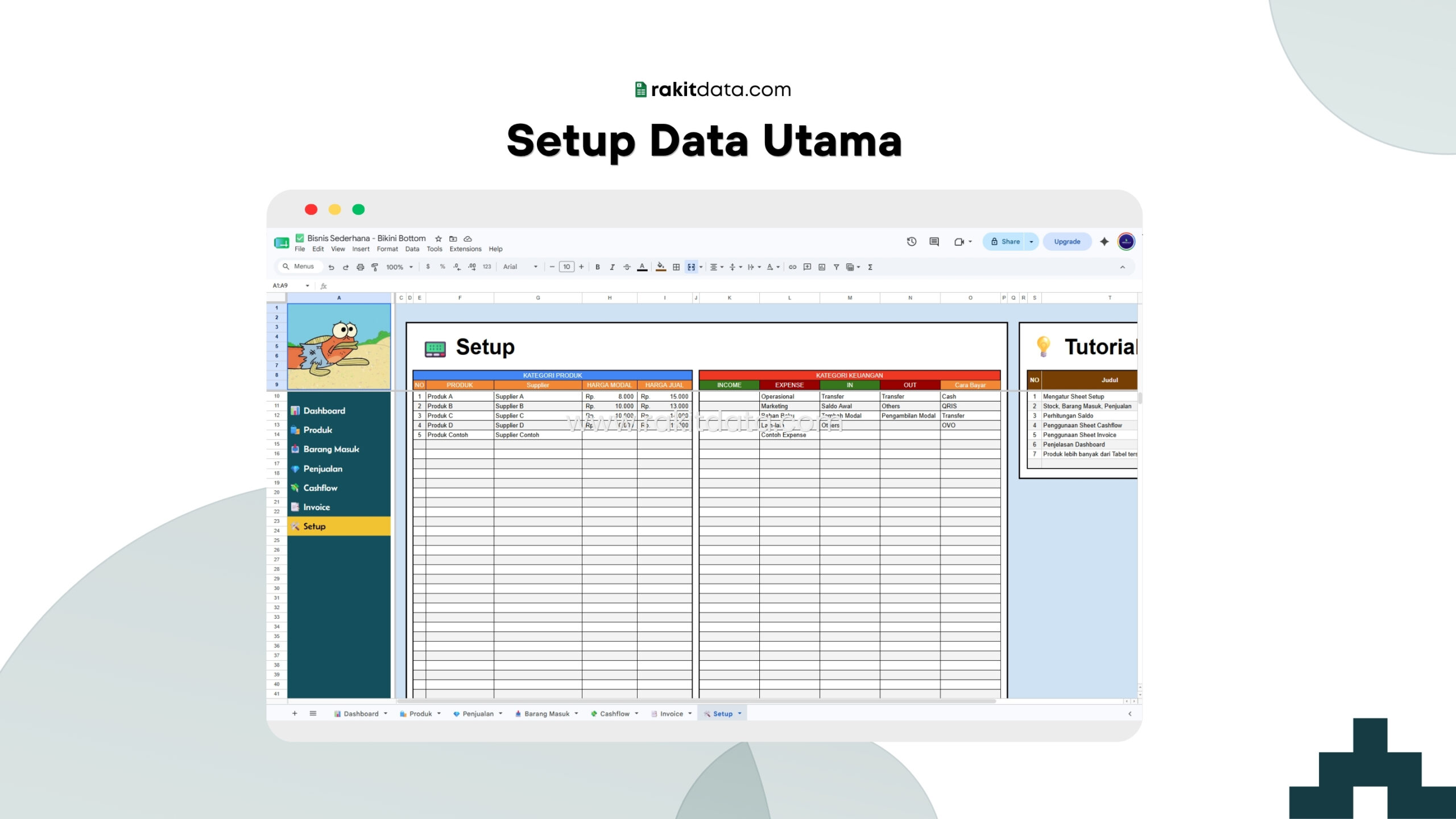Switch to the Cashflow sheet tab
Screen dimensions: 1456x819
614,713
